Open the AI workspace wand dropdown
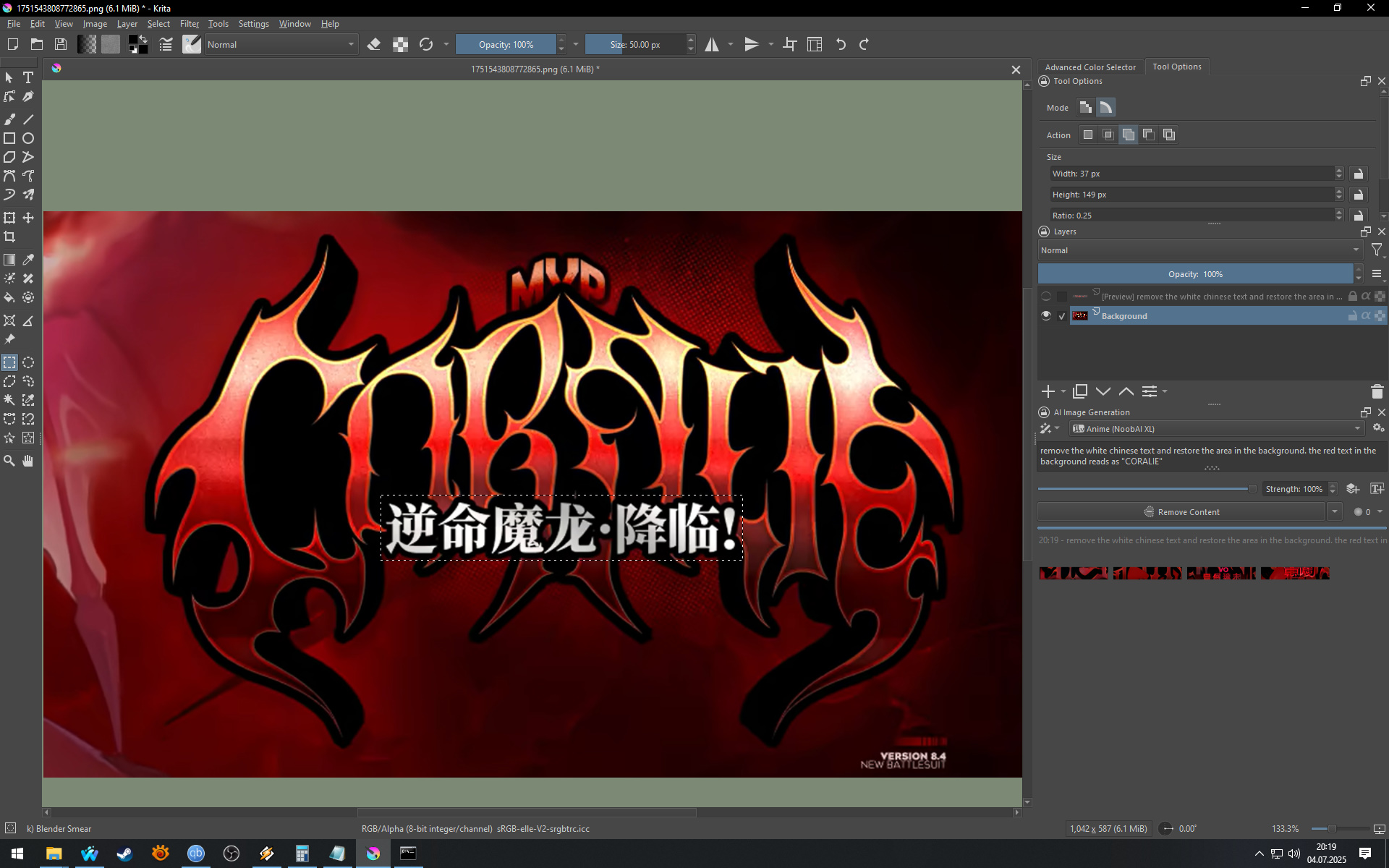 [x=1049, y=429]
